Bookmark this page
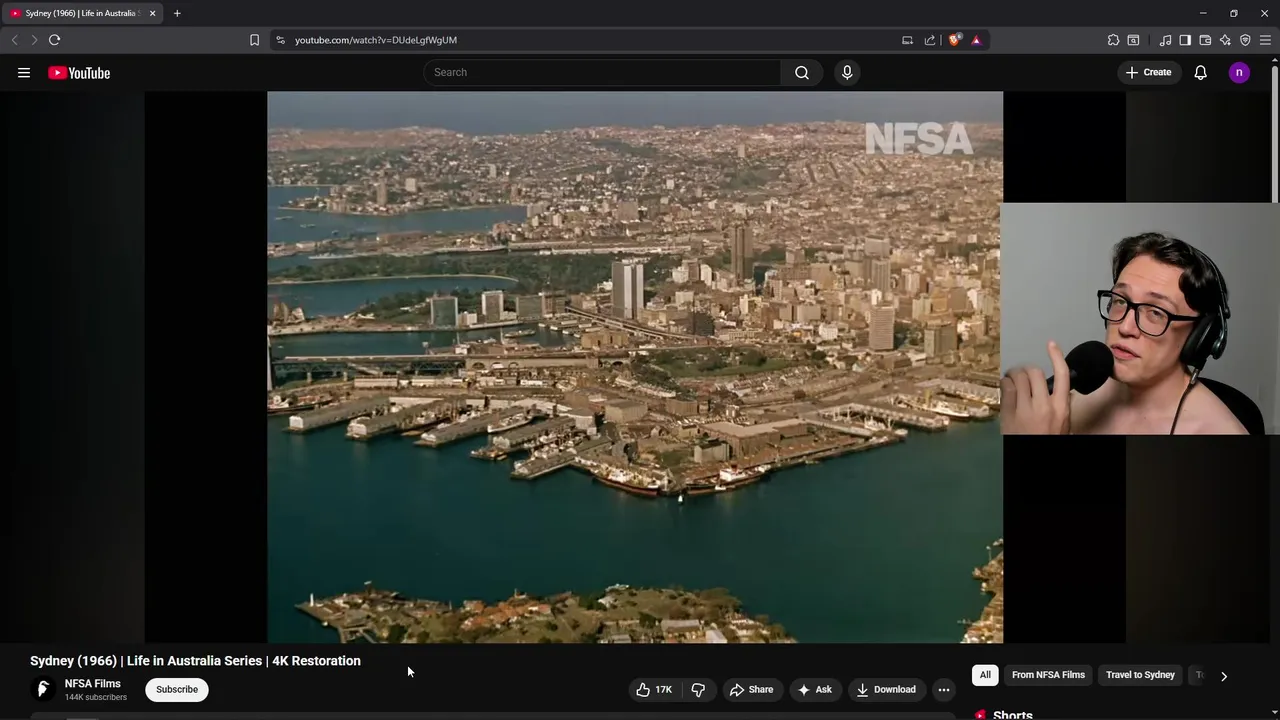The width and height of the screenshot is (1280, 720). (x=254, y=40)
